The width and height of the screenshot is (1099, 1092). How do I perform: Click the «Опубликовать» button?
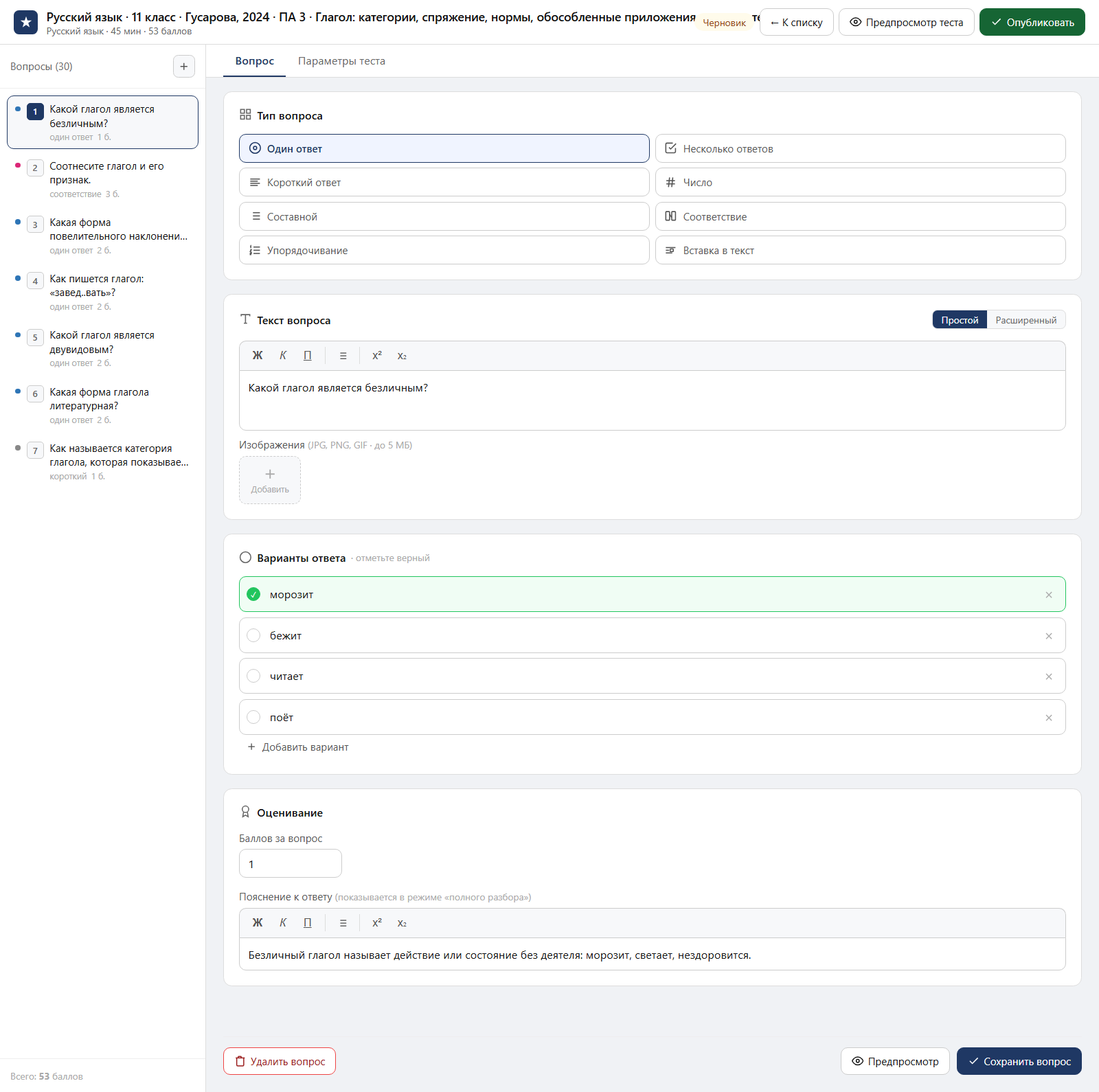point(1032,22)
